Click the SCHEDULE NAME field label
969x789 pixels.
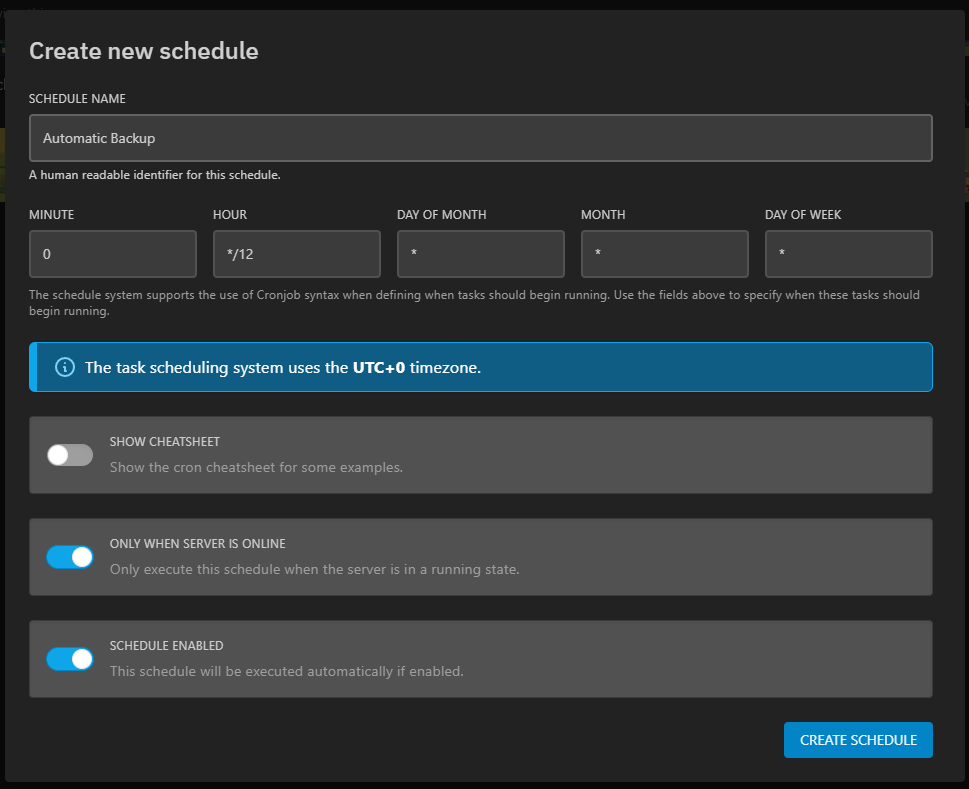click(77, 99)
